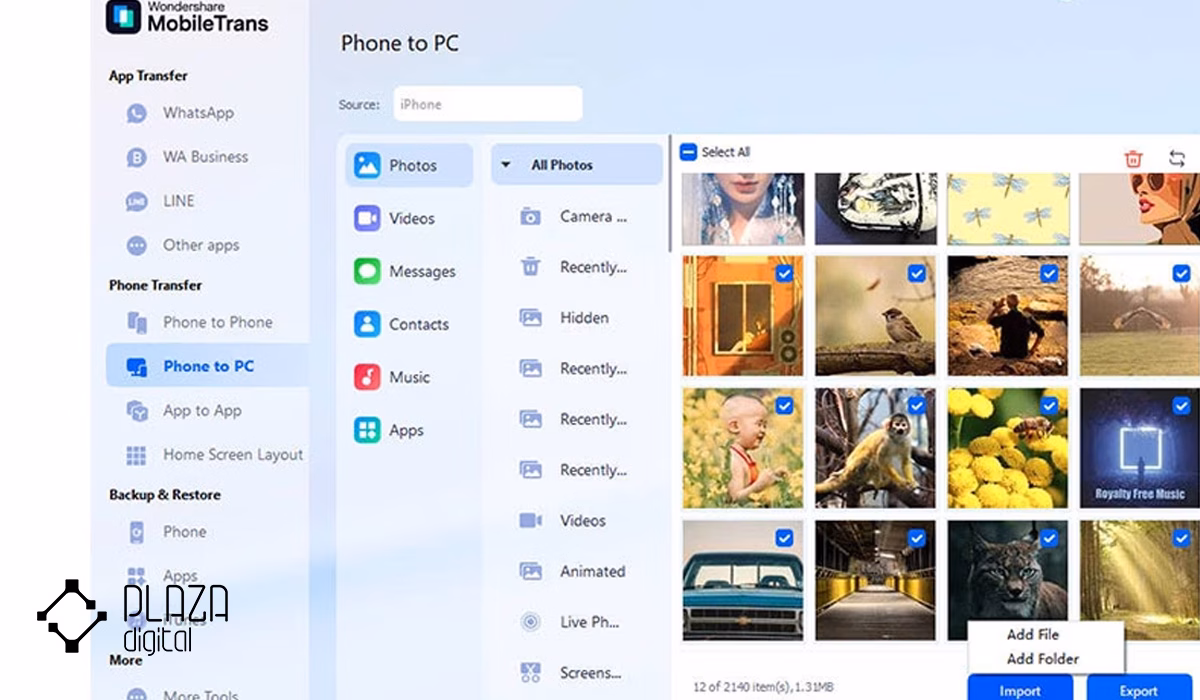Viewport: 1200px width, 700px height.
Task: Uncheck the baby photo checkbox
Action: [784, 406]
